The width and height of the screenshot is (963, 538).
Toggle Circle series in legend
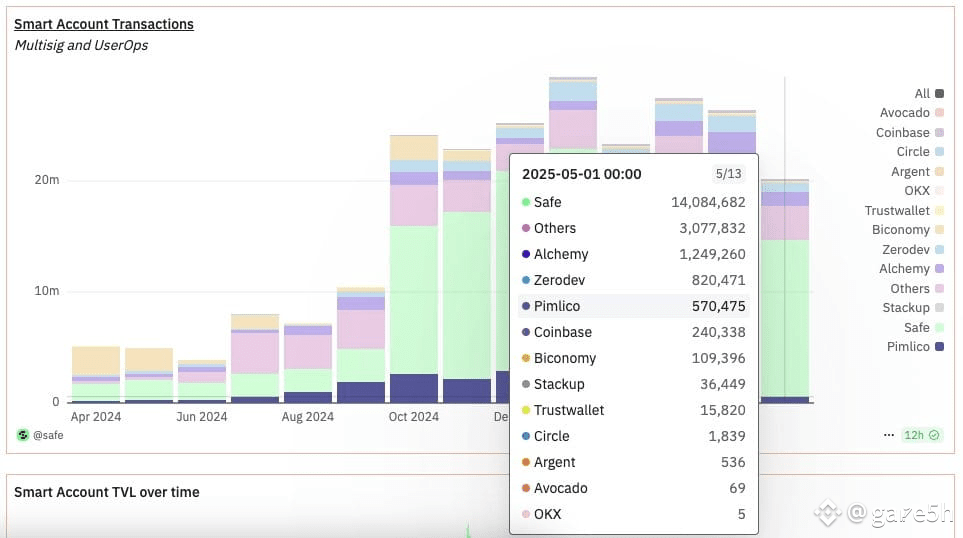tap(920, 152)
